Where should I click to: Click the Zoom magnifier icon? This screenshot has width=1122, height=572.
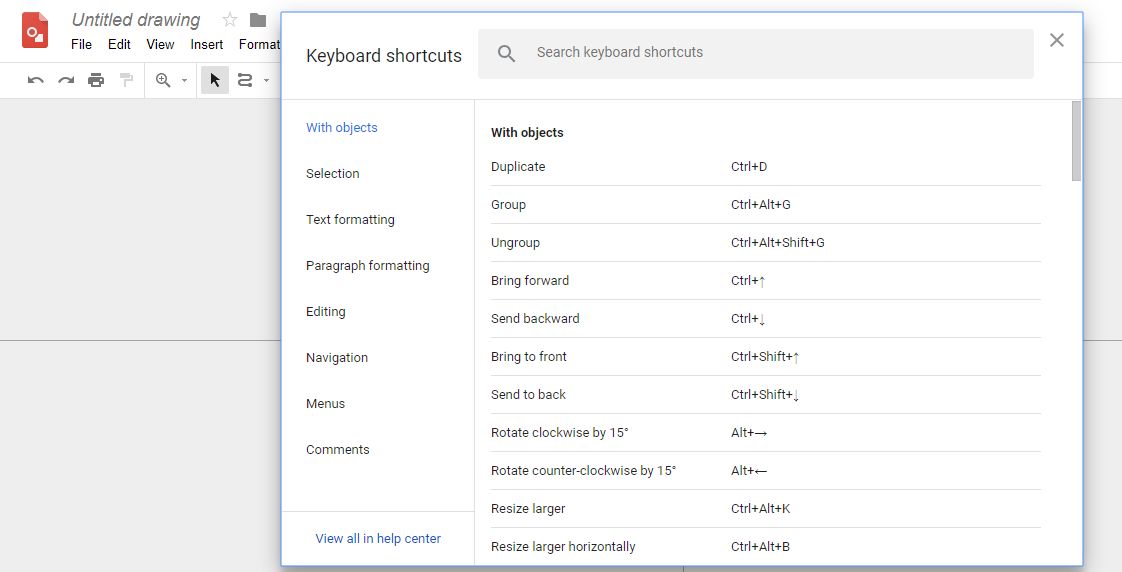[163, 80]
